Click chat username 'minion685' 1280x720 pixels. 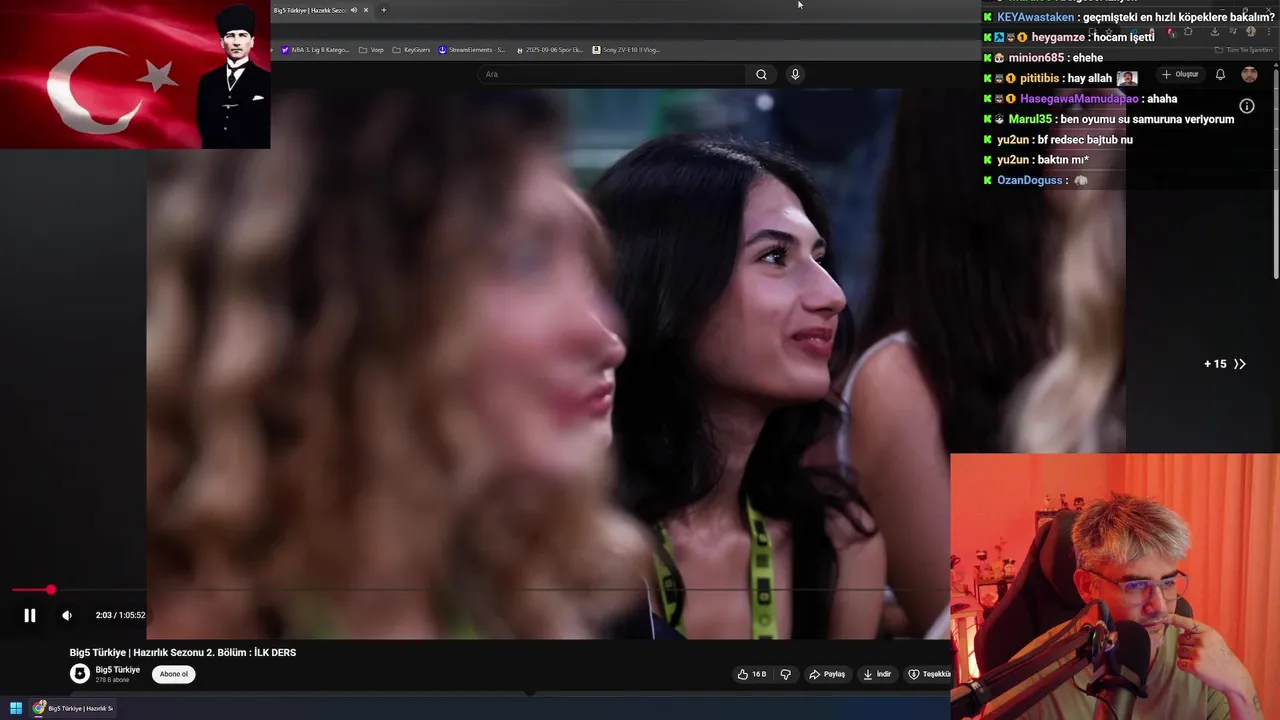(1036, 58)
